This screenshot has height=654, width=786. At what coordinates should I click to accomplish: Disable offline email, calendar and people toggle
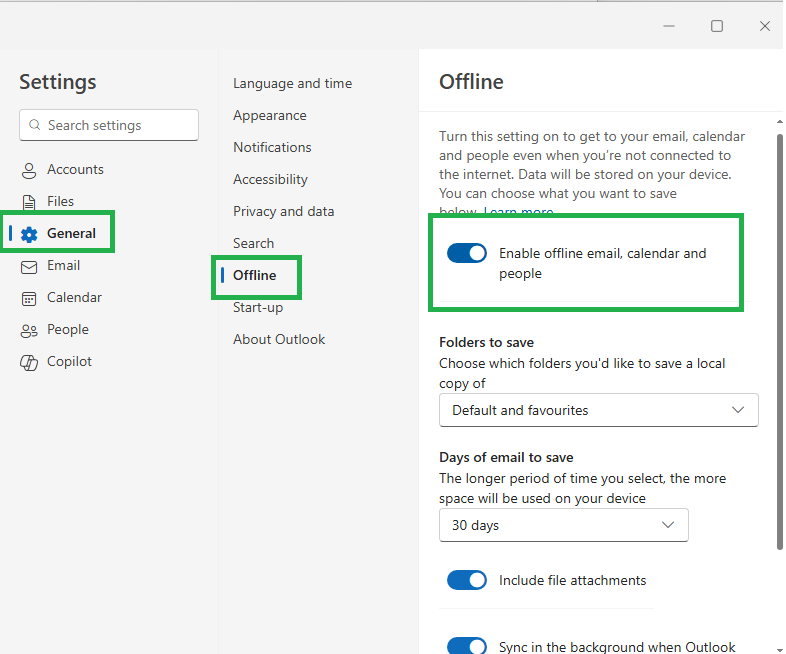(467, 253)
